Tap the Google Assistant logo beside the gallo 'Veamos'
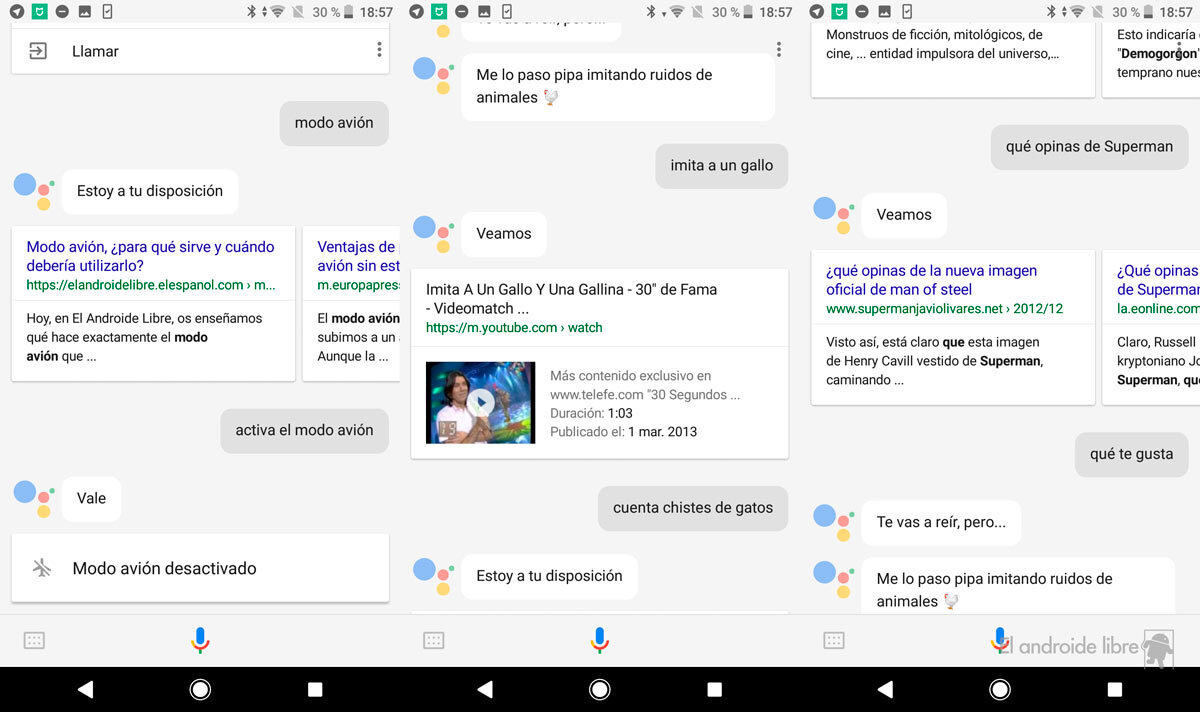This screenshot has height=712, width=1200. [432, 233]
